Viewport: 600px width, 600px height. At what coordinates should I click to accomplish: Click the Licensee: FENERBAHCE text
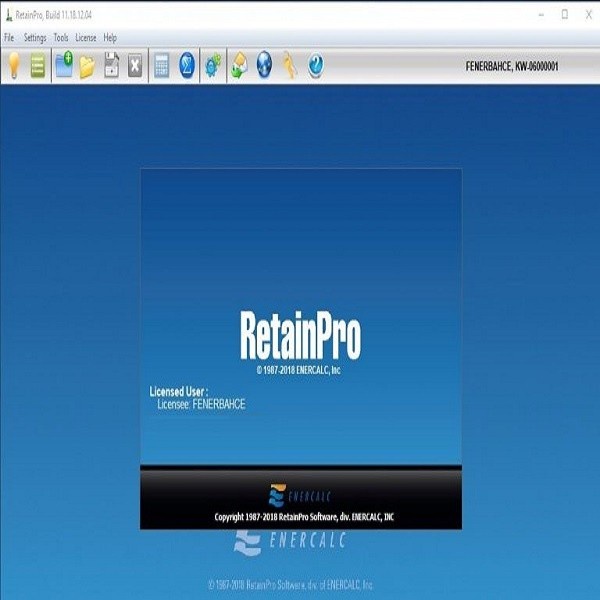point(201,404)
